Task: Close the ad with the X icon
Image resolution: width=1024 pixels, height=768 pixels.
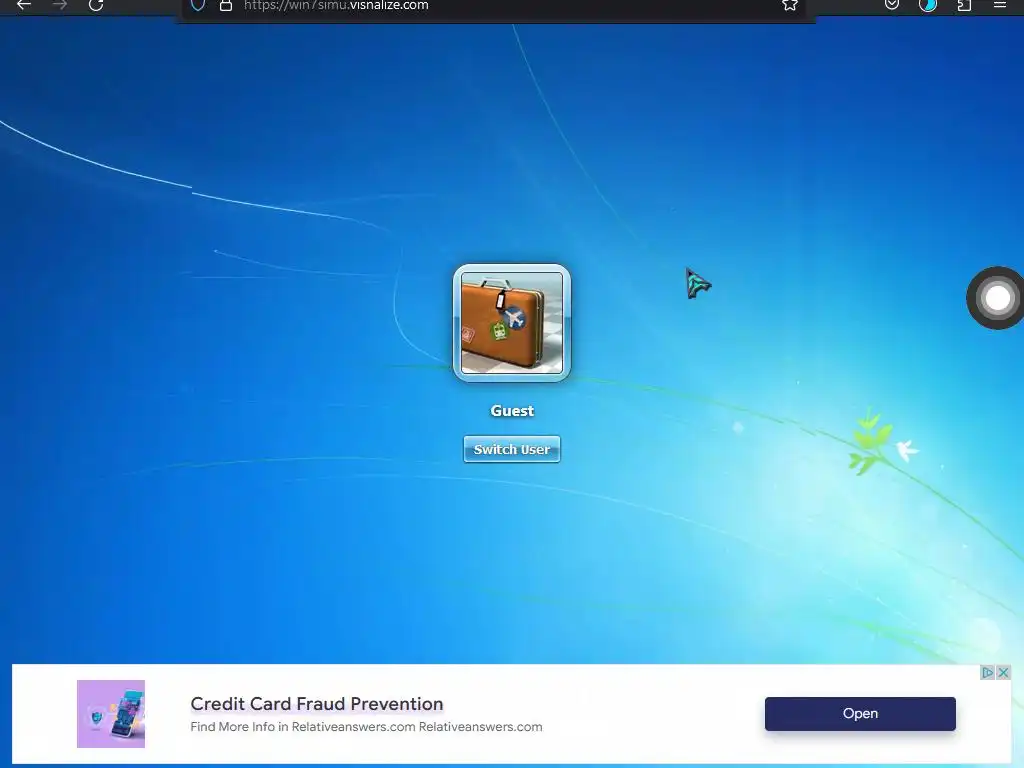Action: [x=1004, y=672]
